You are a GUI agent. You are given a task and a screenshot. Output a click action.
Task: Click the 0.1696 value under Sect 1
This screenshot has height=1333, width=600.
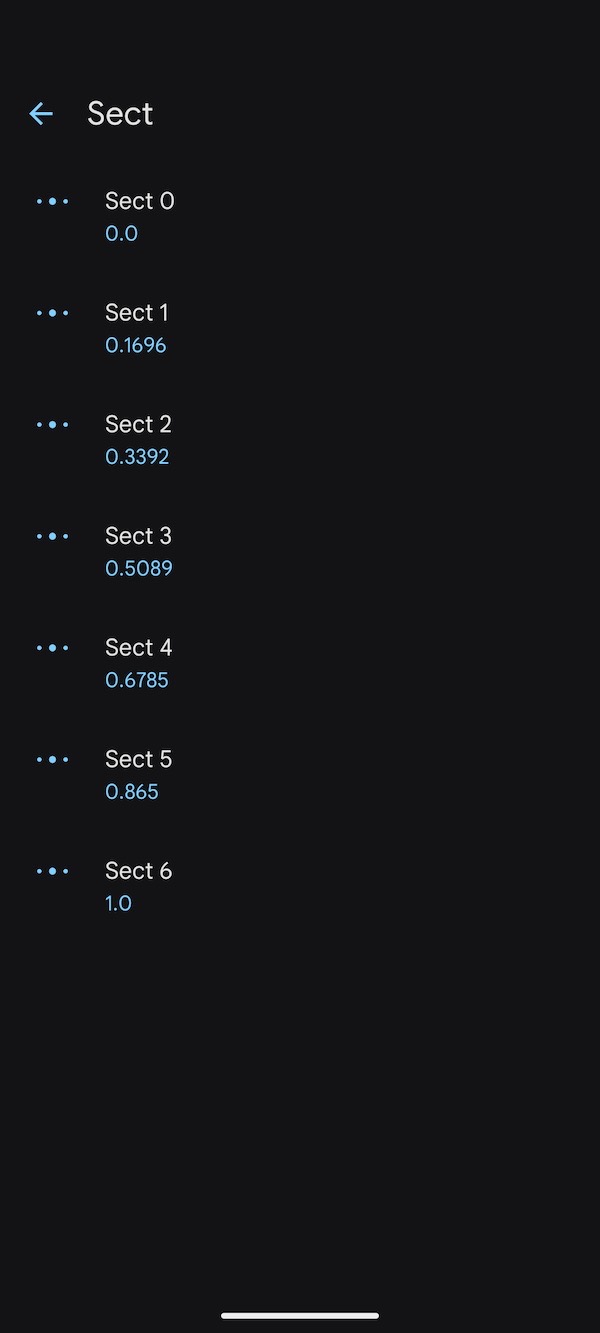coord(136,345)
